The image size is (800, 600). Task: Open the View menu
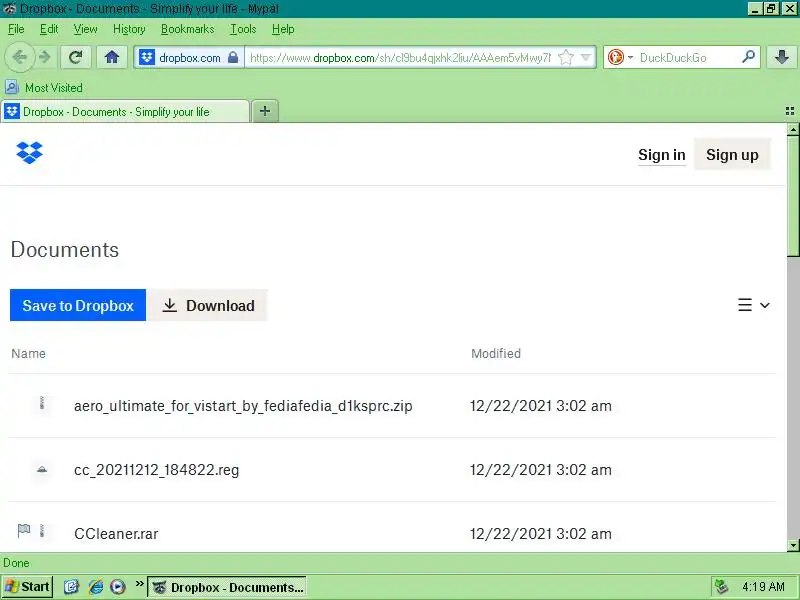(85, 29)
